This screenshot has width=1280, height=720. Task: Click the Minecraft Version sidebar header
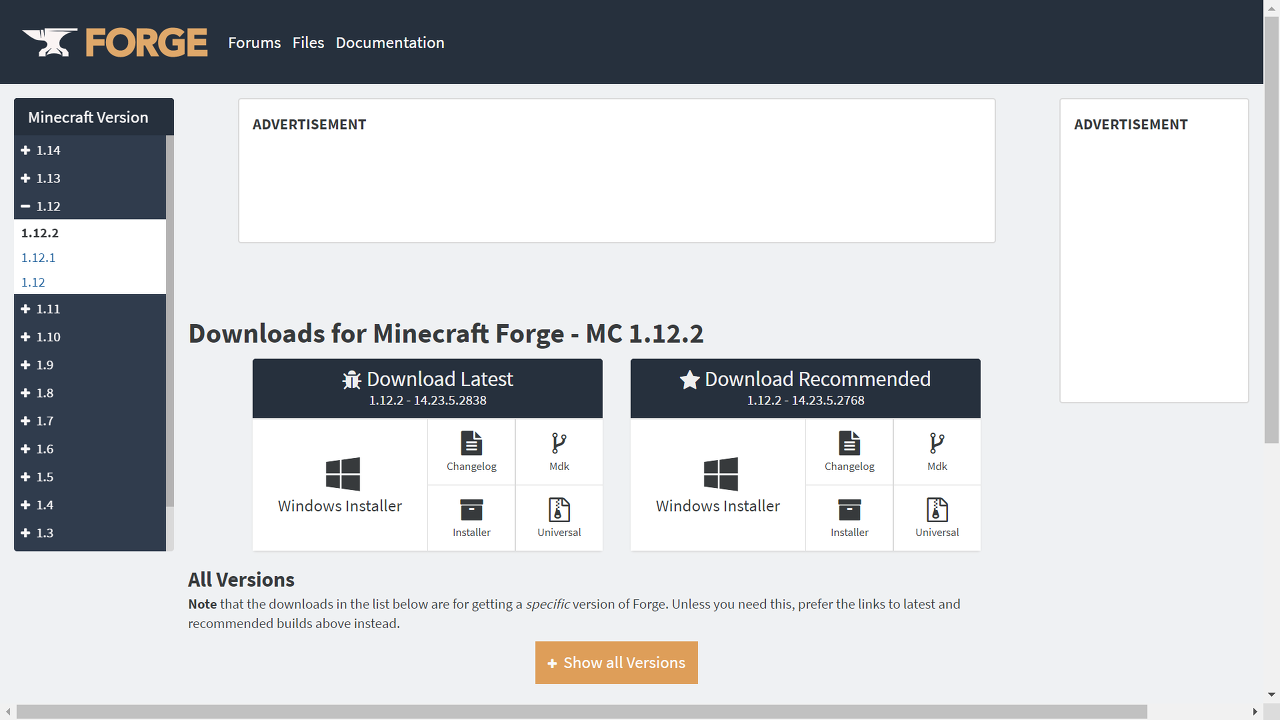pyautogui.click(x=94, y=117)
